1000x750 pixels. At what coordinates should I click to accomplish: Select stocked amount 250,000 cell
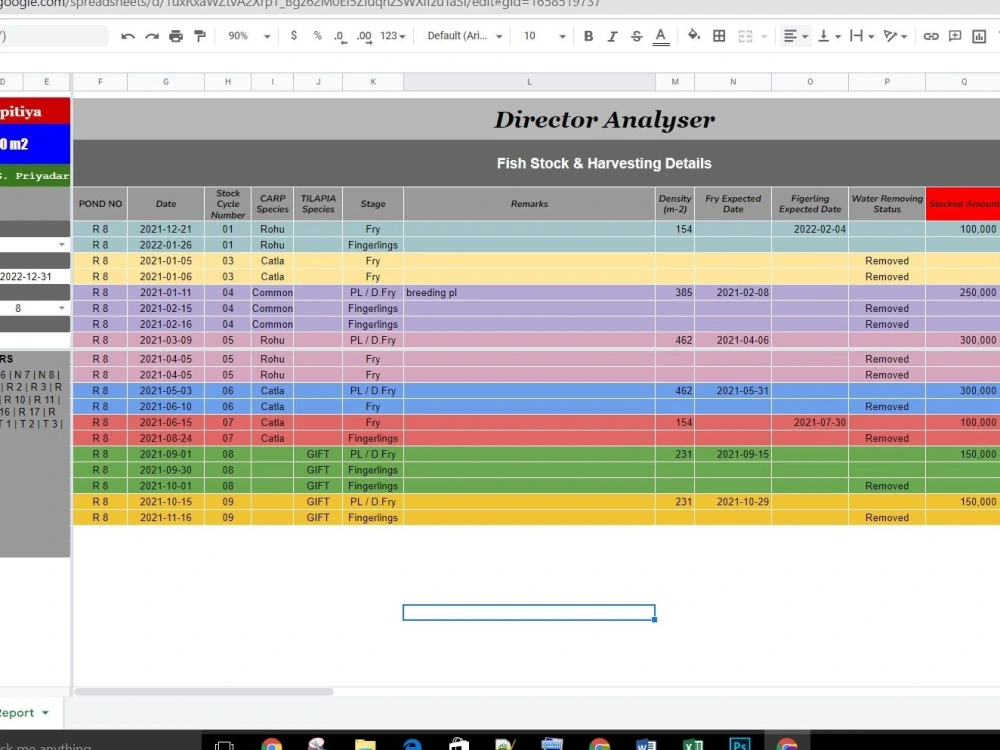(x=963, y=293)
